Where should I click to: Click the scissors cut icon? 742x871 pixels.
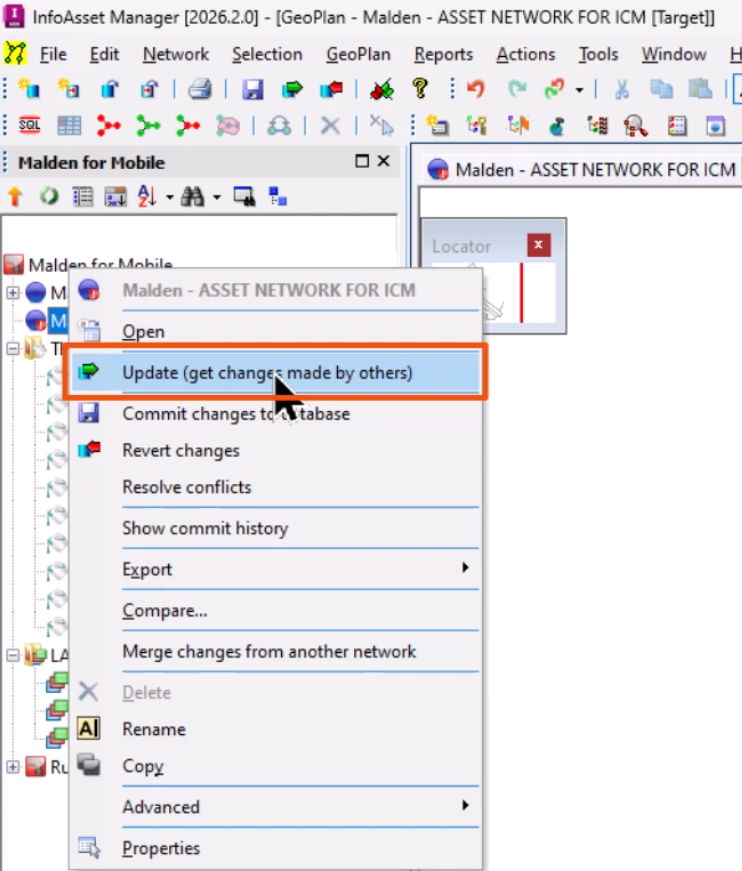point(621,89)
